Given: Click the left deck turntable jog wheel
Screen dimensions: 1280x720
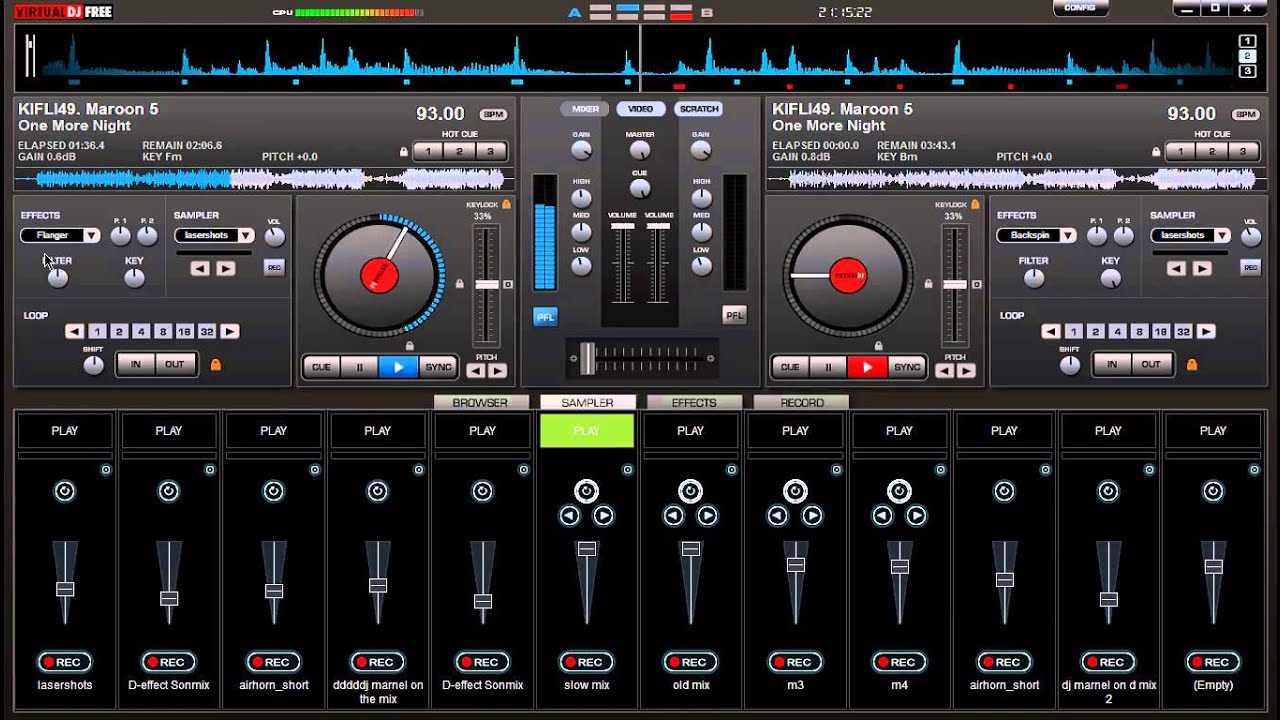Looking at the screenshot, I should [379, 274].
